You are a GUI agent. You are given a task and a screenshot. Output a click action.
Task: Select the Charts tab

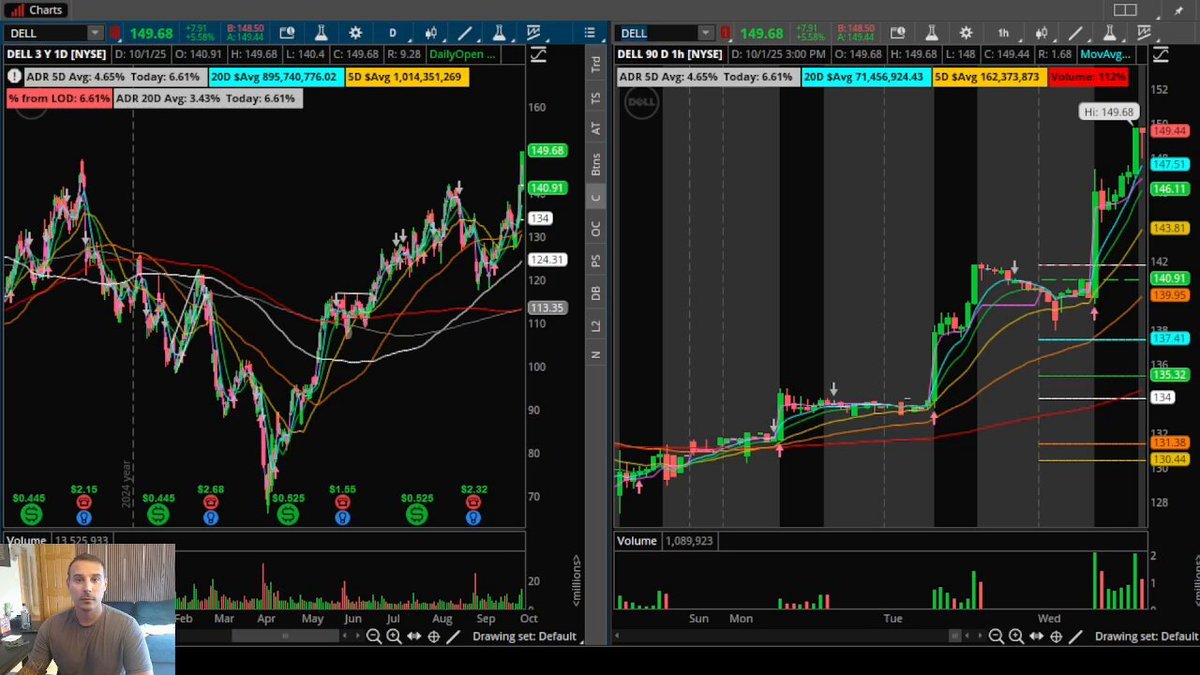pyautogui.click(x=37, y=10)
